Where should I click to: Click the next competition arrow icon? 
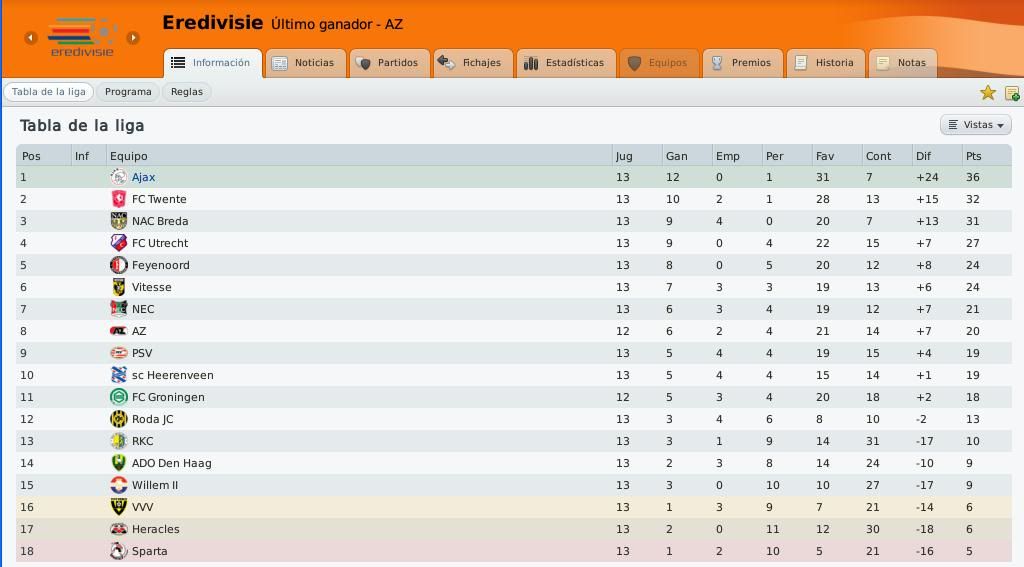133,38
